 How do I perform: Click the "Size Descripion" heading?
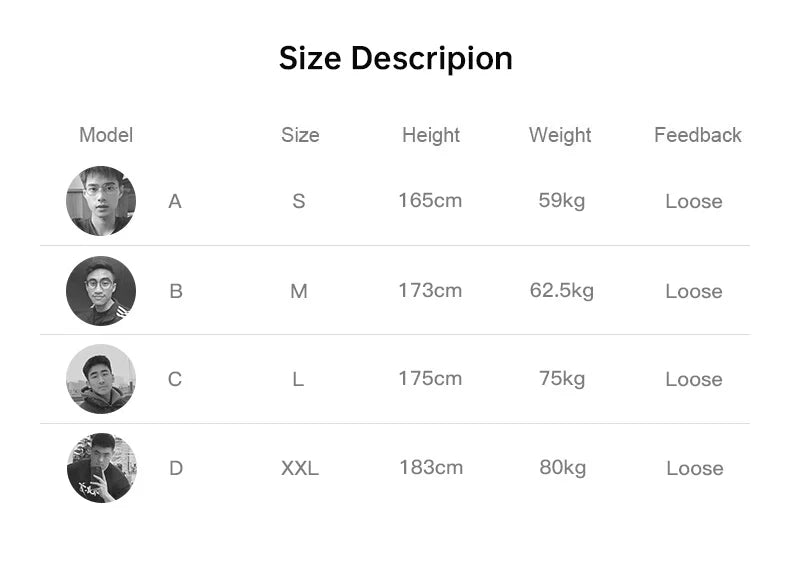395,58
